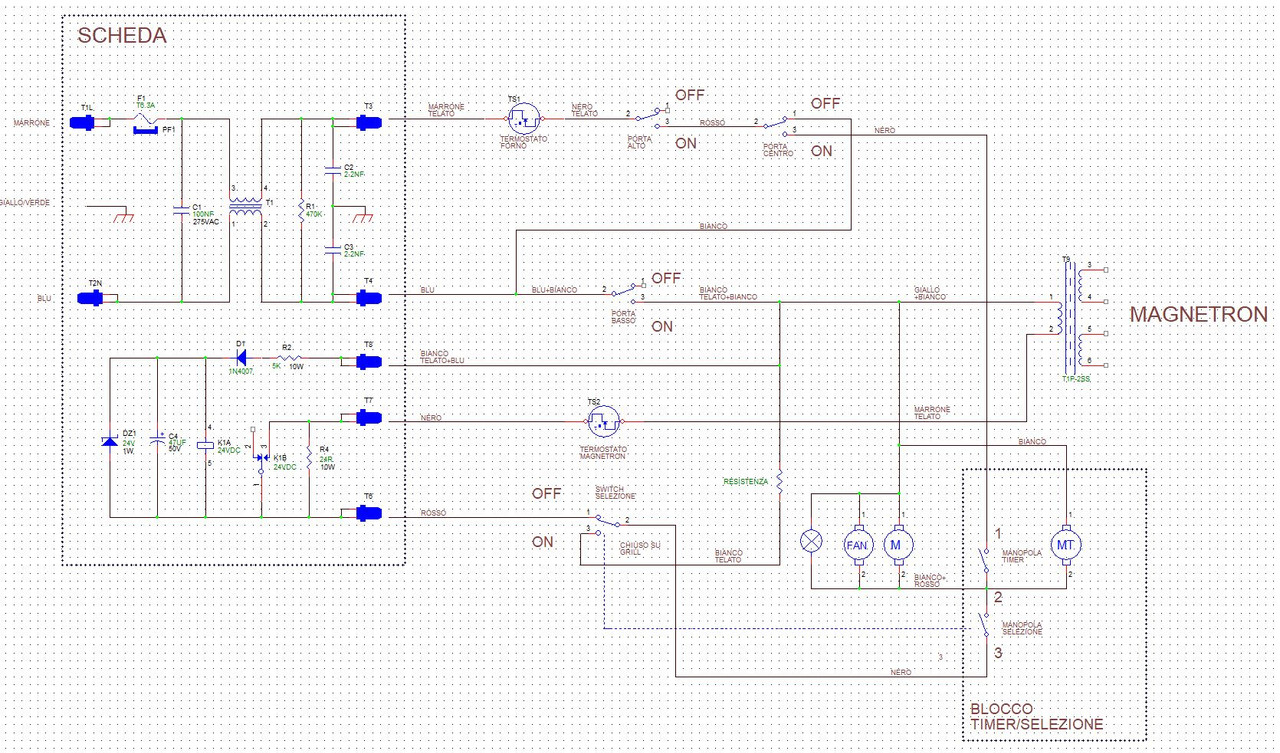Click the PORTA ALTO door switch
1280x753 pixels.
click(x=648, y=117)
